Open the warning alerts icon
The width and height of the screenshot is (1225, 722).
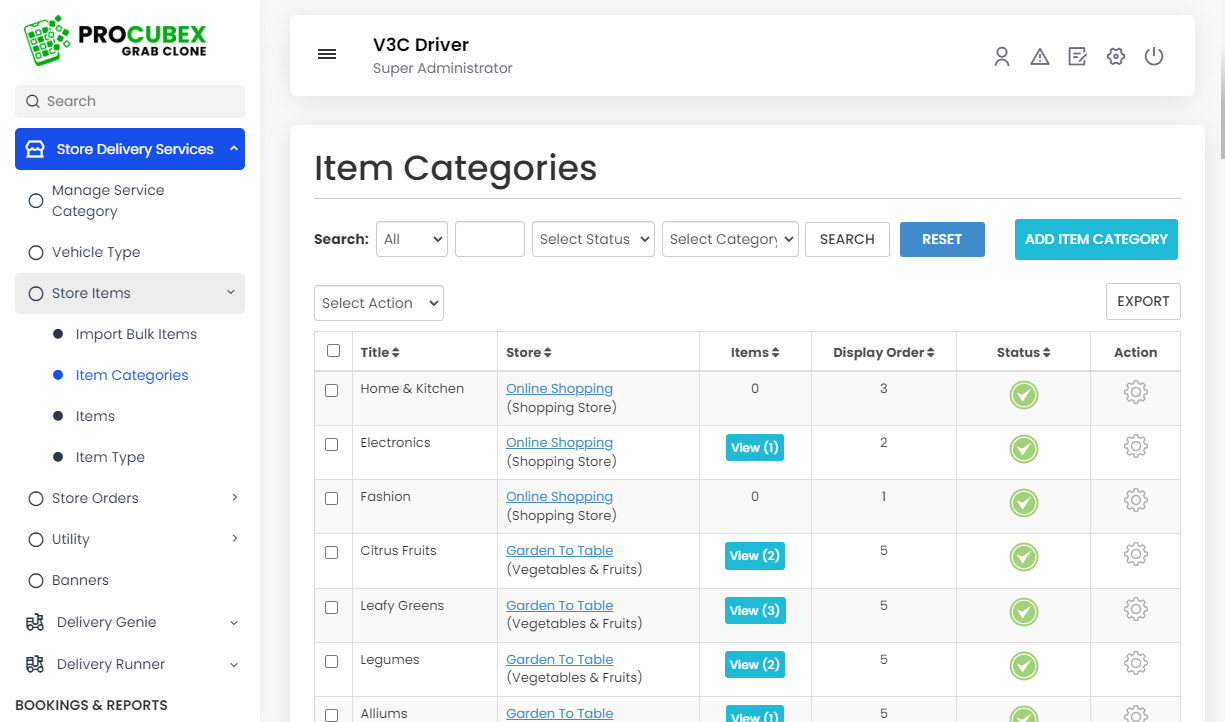coord(1040,57)
